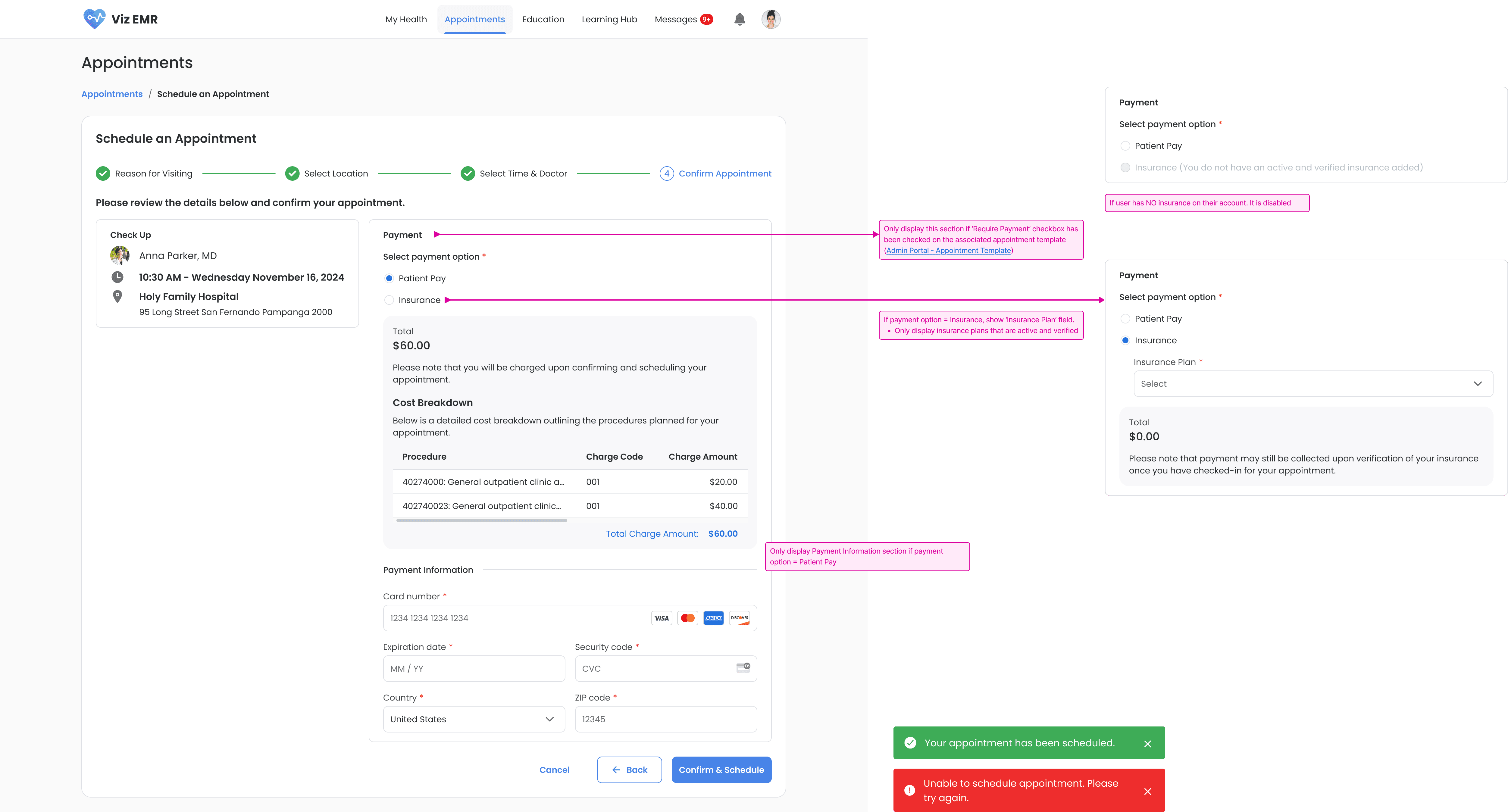The width and height of the screenshot is (1508, 812).
Task: Select the Patient Pay radio option
Action: [389, 278]
